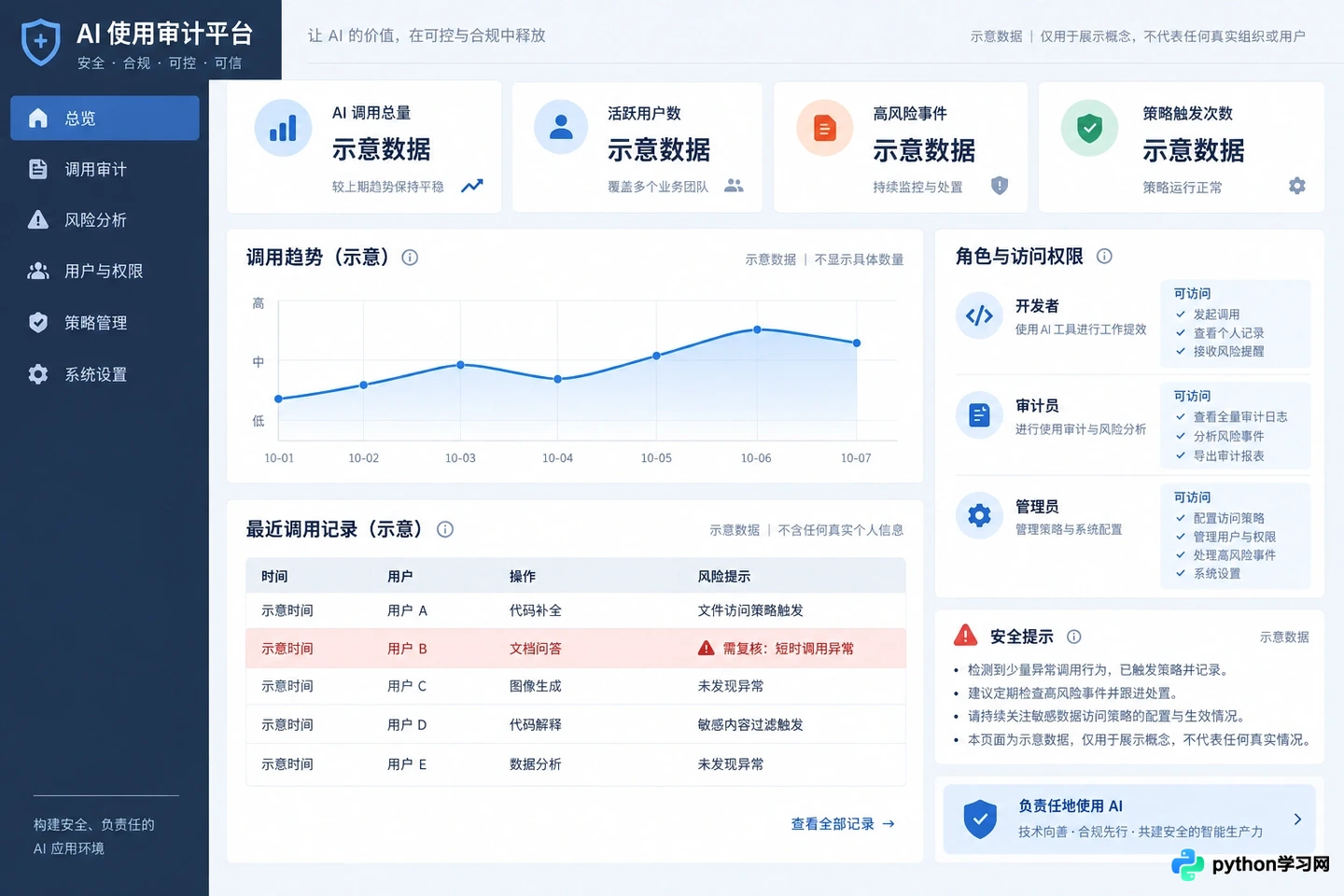Click 处理高风险事件 under 管理员 permissions
This screenshot has height=896, width=1344.
click(1235, 555)
